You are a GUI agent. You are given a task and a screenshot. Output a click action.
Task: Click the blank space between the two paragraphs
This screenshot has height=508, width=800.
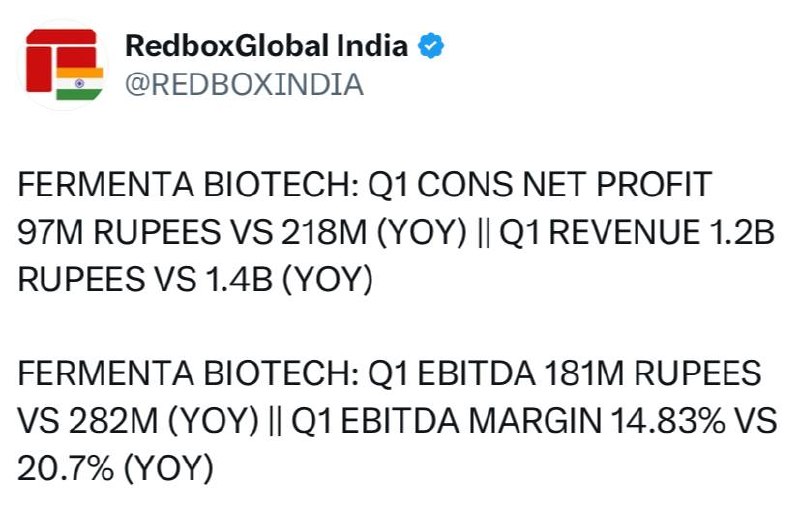[x=398, y=326]
